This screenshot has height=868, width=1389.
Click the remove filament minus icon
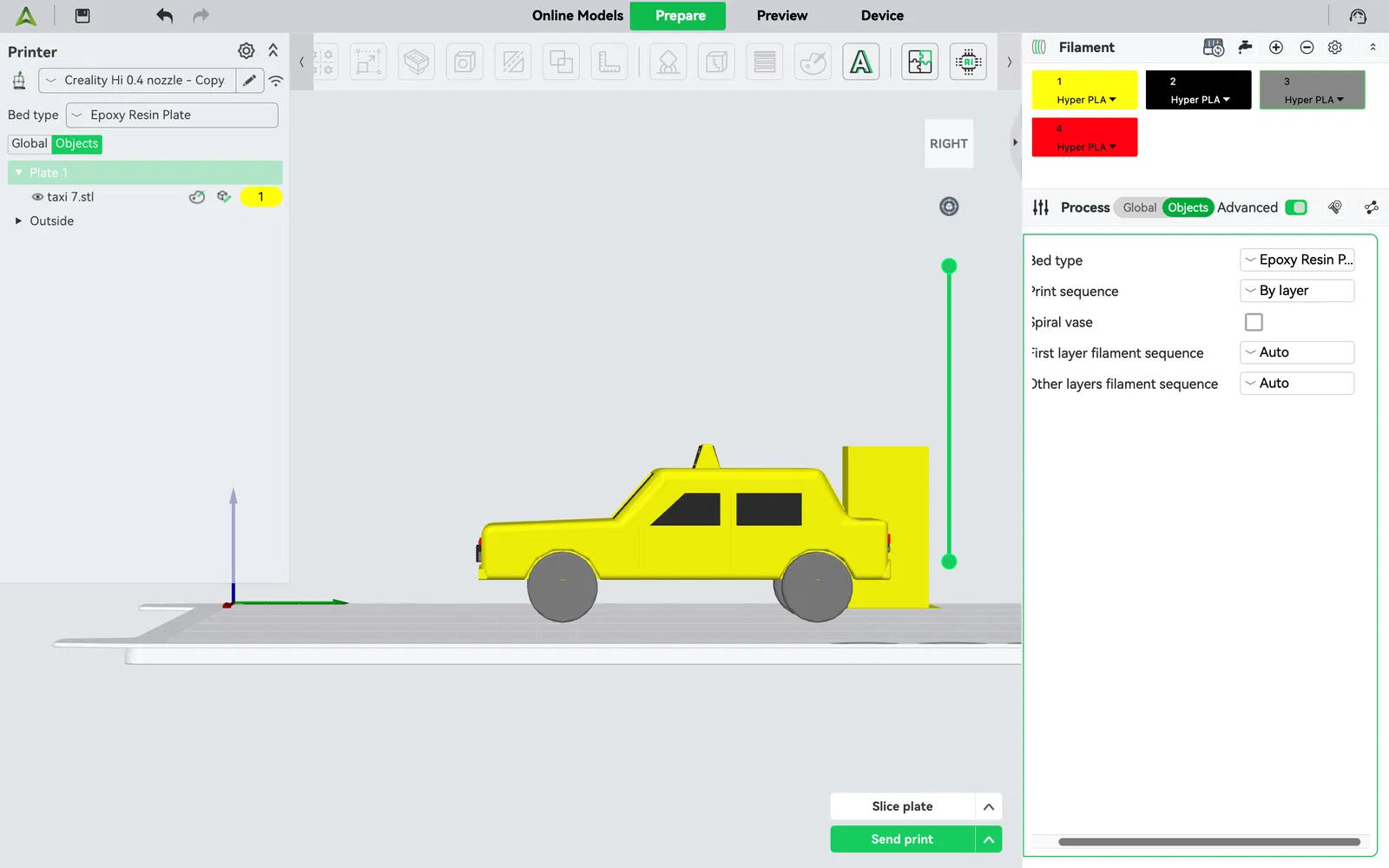pyautogui.click(x=1307, y=48)
